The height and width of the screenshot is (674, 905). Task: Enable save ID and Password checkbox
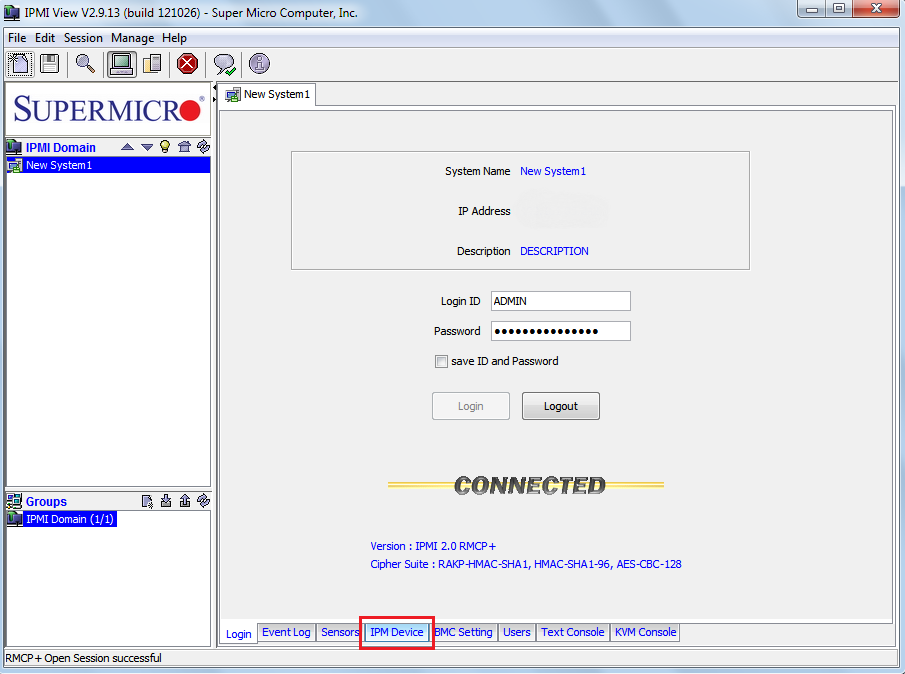pos(441,362)
